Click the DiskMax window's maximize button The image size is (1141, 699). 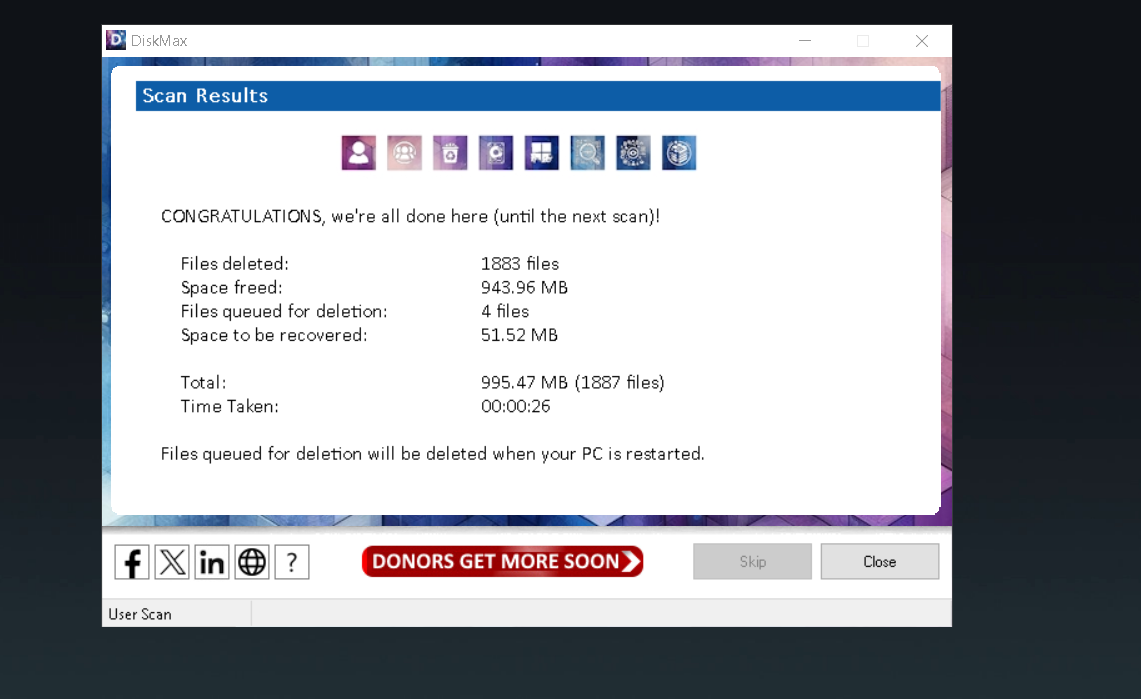(x=863, y=41)
